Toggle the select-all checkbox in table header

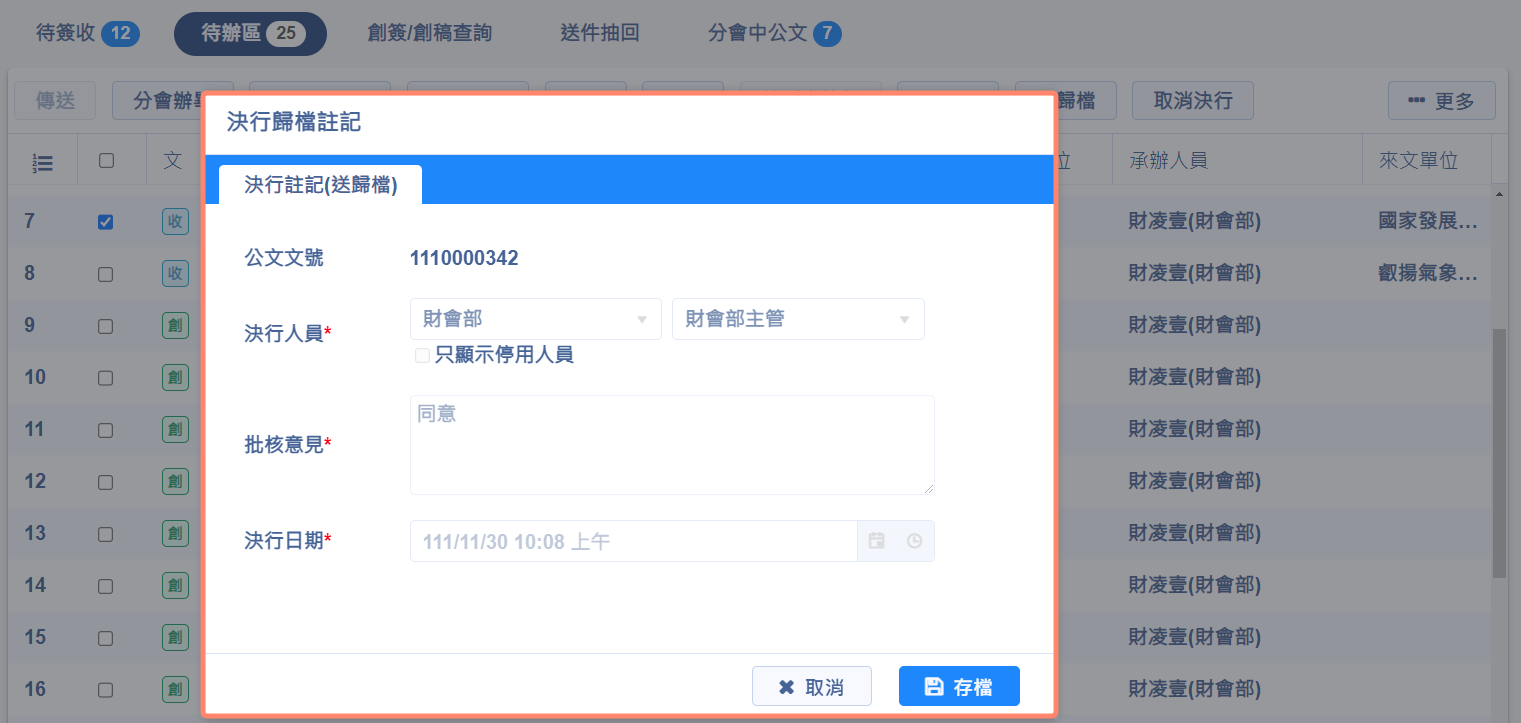(x=106, y=160)
